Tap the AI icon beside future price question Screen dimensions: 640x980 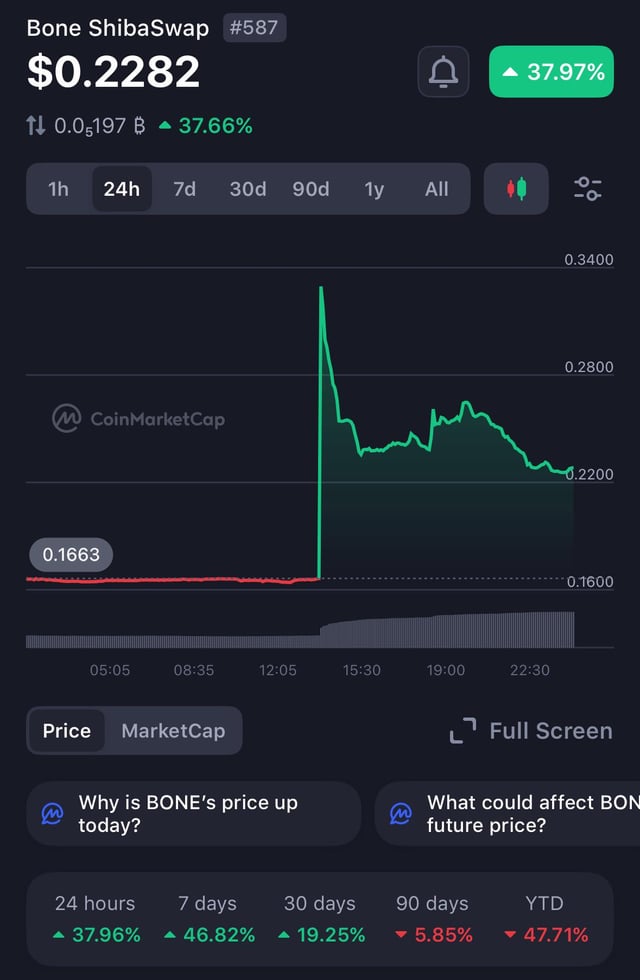401,814
